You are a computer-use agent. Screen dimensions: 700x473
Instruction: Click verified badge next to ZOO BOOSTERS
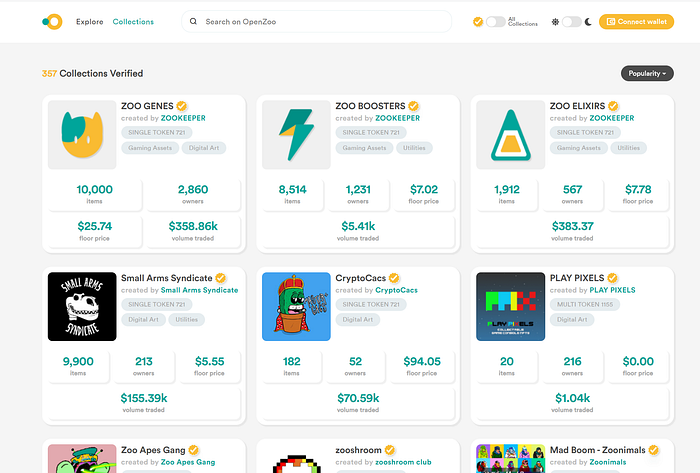point(413,106)
